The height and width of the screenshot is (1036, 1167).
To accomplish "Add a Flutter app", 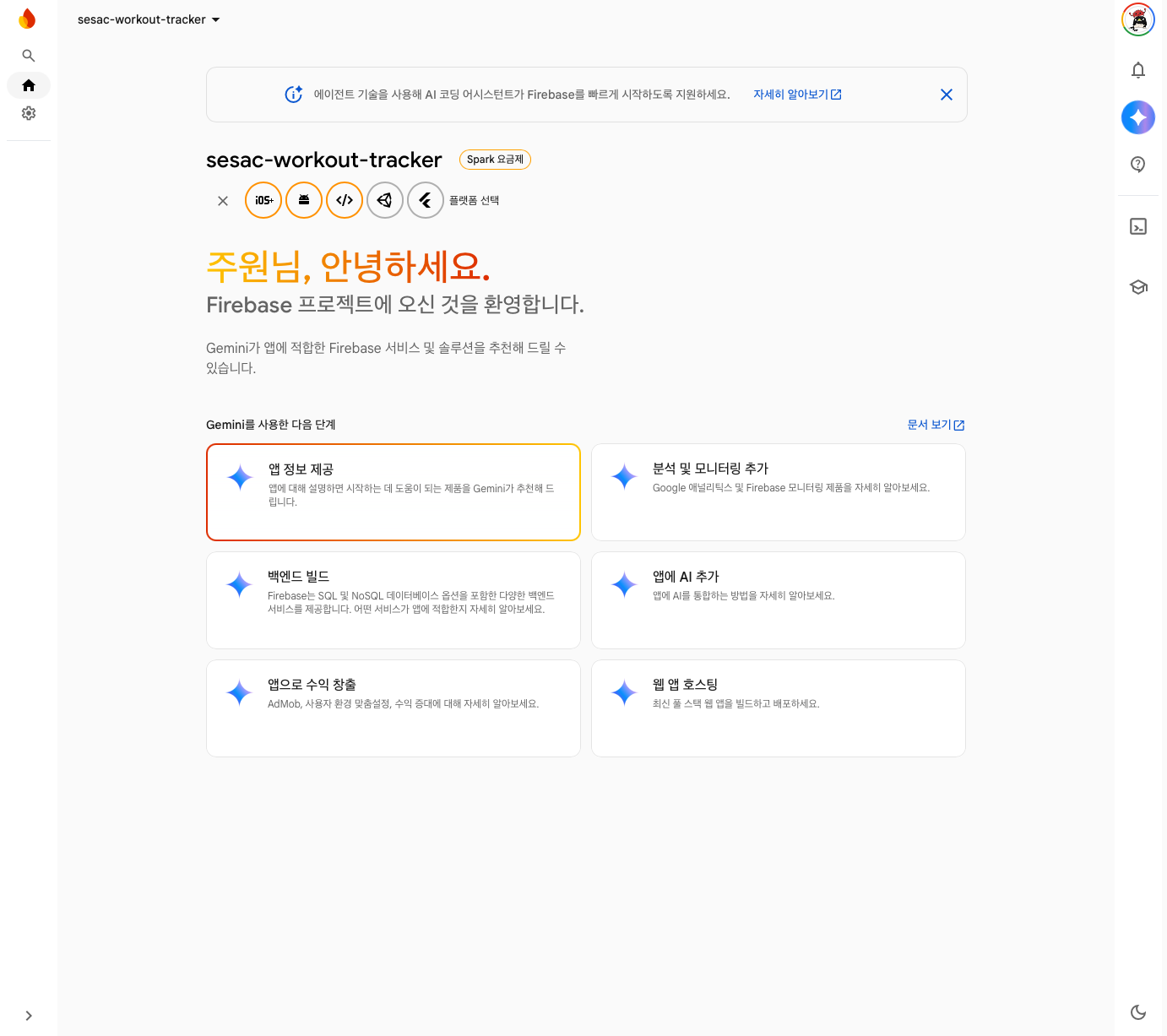I will (426, 200).
